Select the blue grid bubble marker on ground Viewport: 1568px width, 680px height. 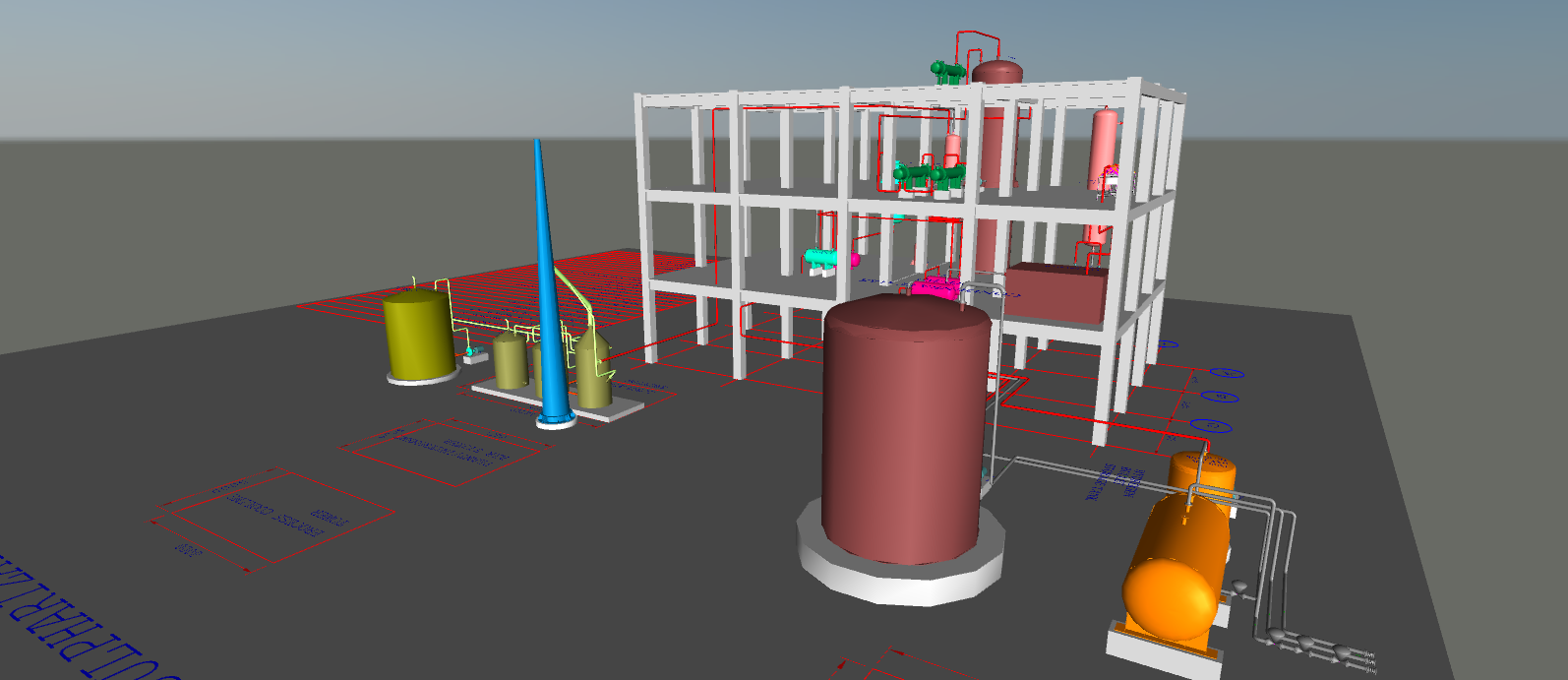[1211, 426]
